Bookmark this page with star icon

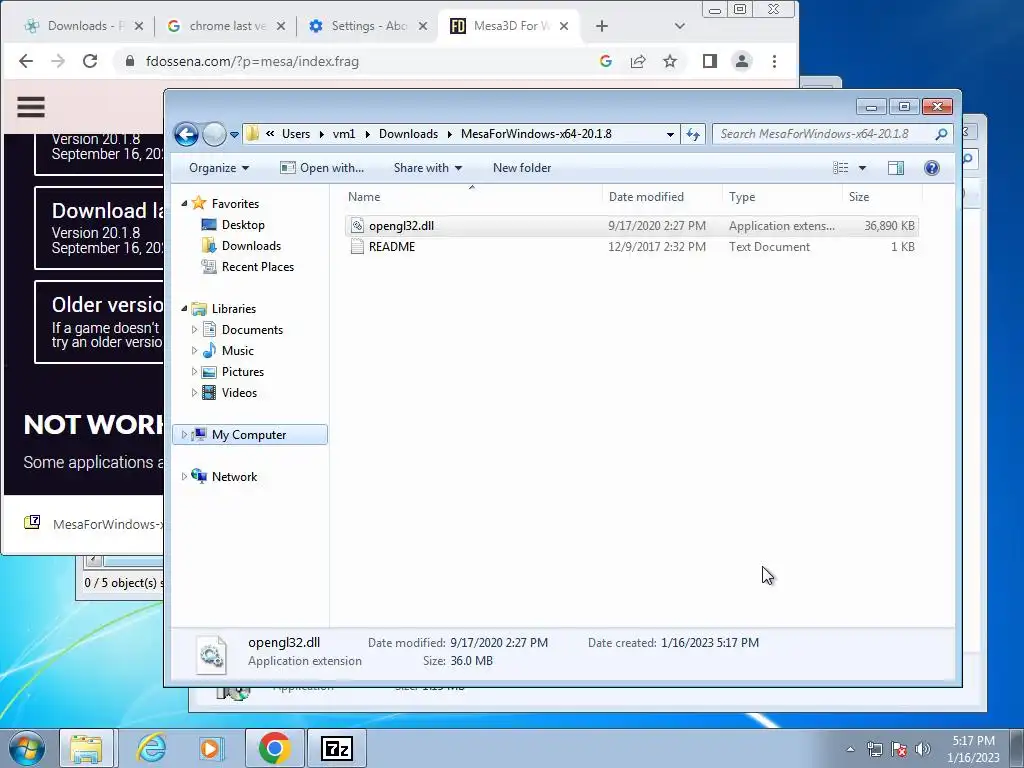tap(670, 61)
